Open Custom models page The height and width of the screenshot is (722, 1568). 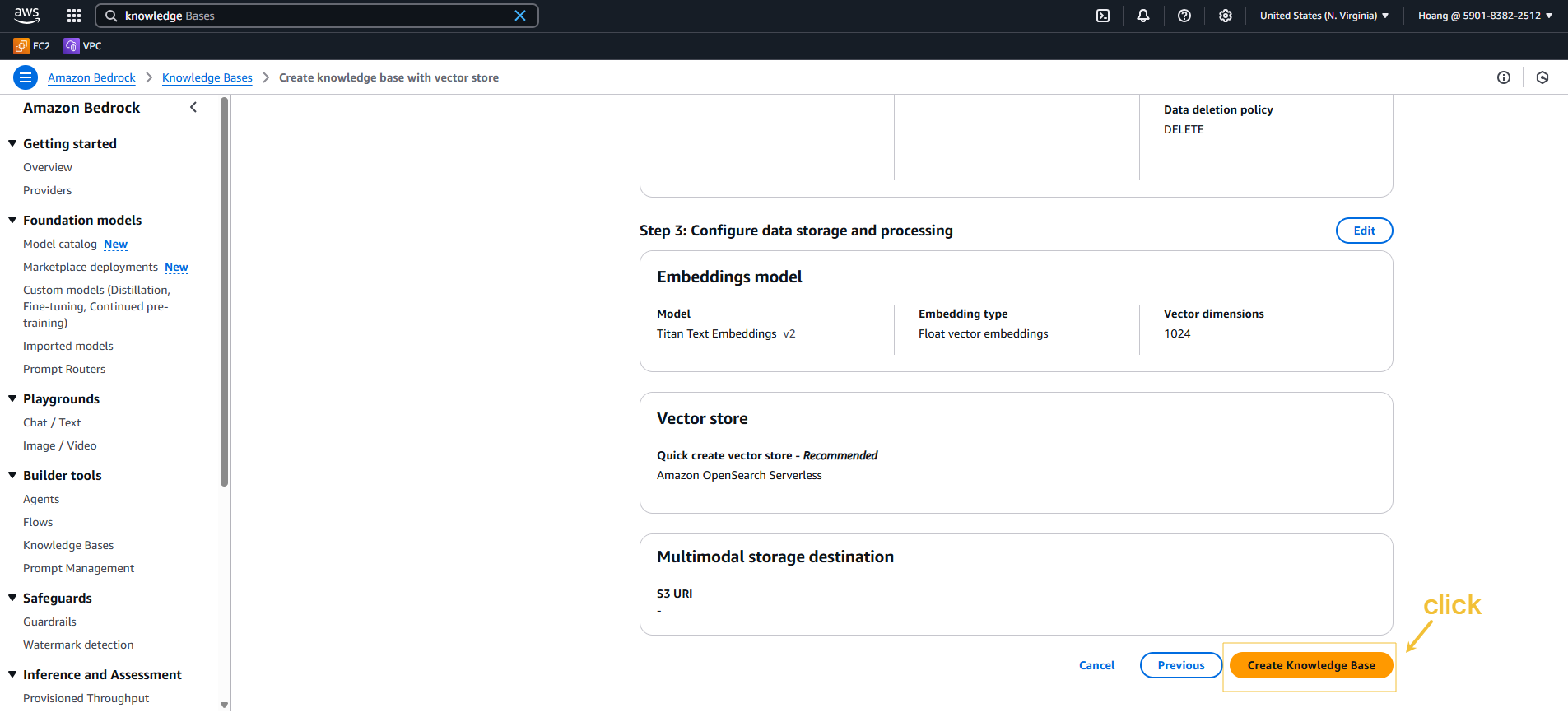pos(96,306)
